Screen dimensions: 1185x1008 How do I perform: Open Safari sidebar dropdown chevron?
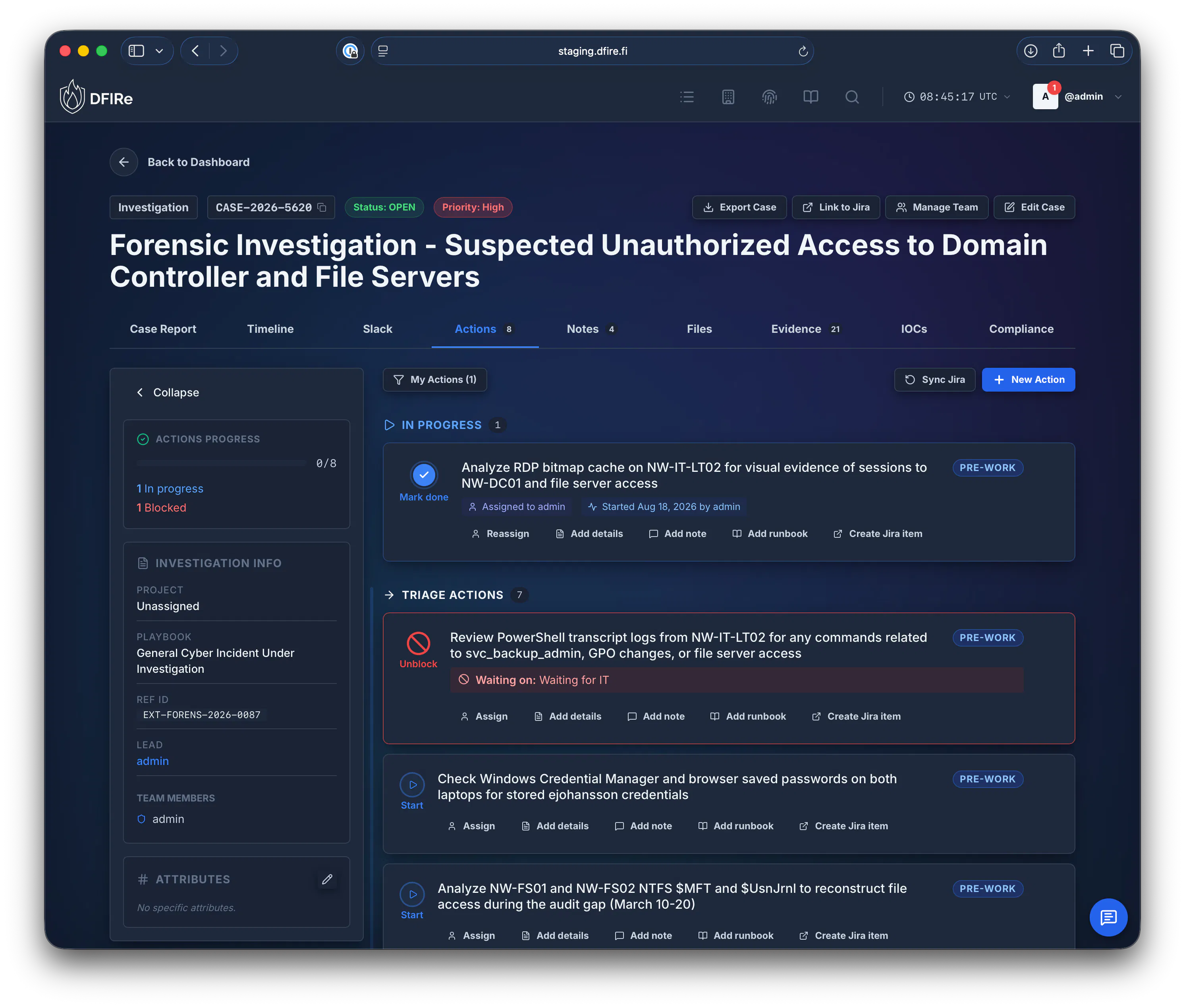click(159, 51)
